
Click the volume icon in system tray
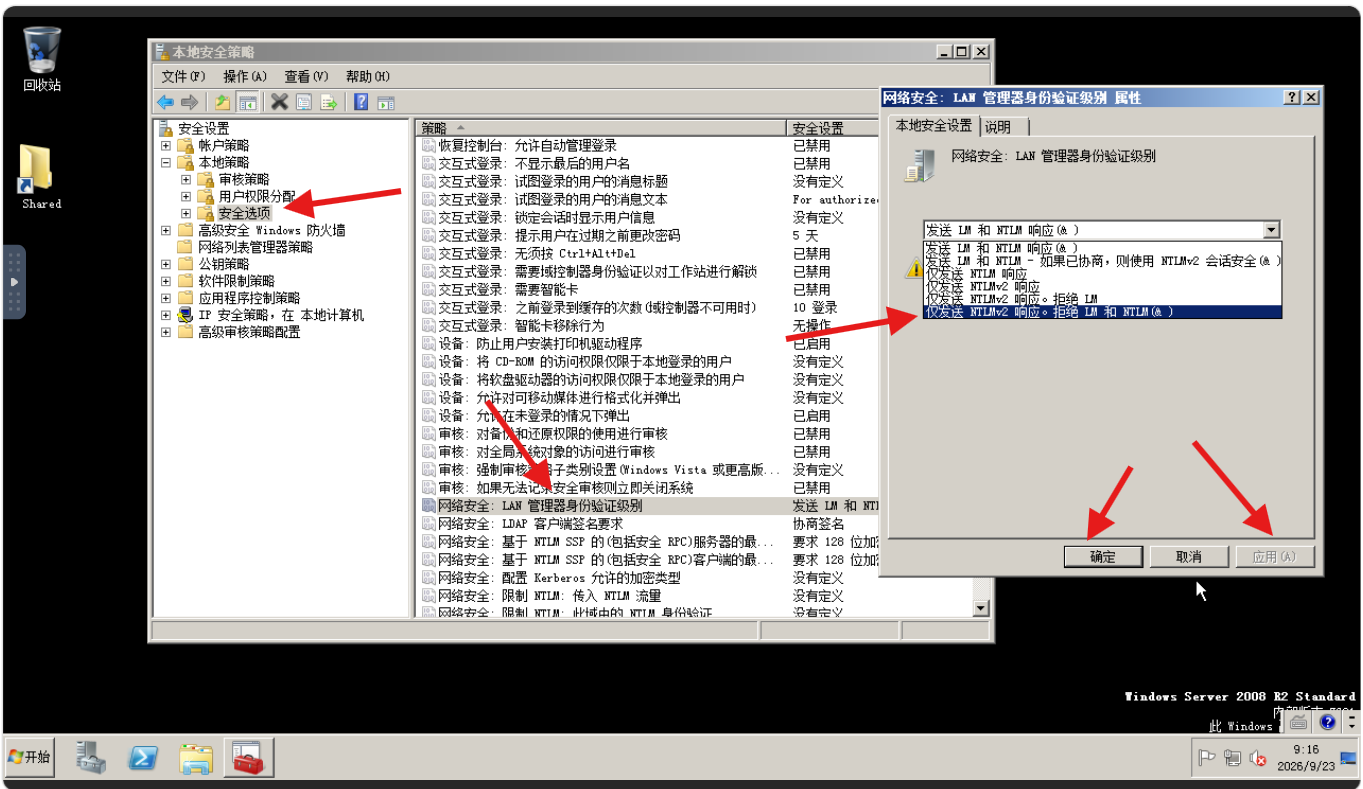click(x=1259, y=757)
